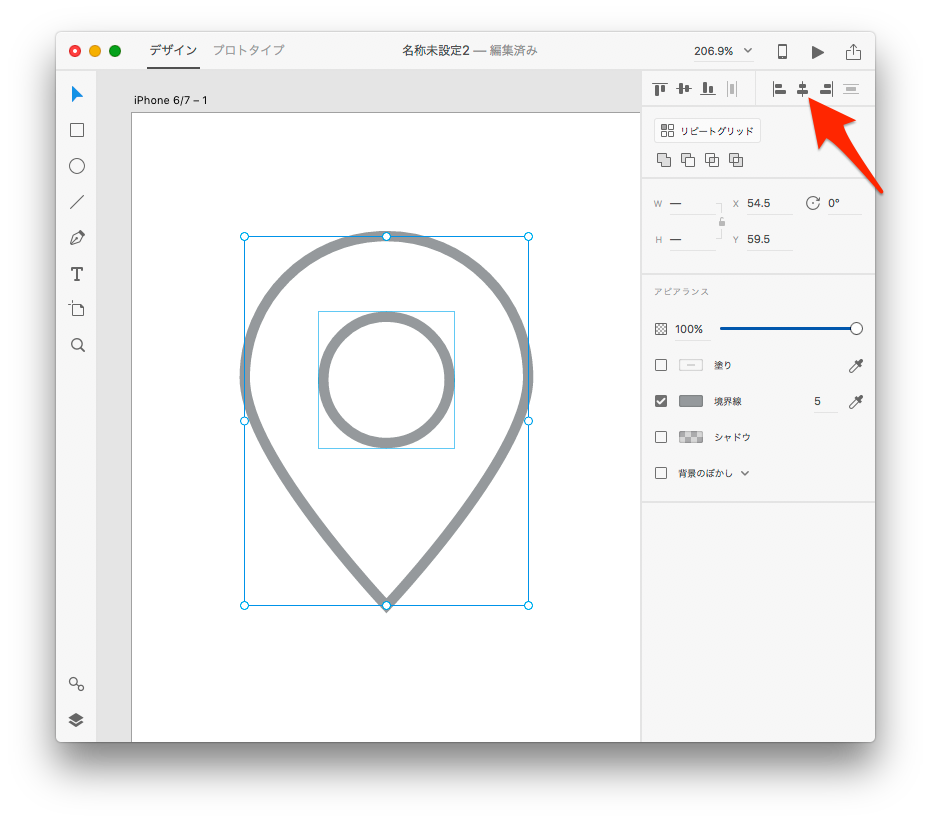This screenshot has height=822, width=931.
Task: Pick fill color with eyedropper
Action: (856, 365)
